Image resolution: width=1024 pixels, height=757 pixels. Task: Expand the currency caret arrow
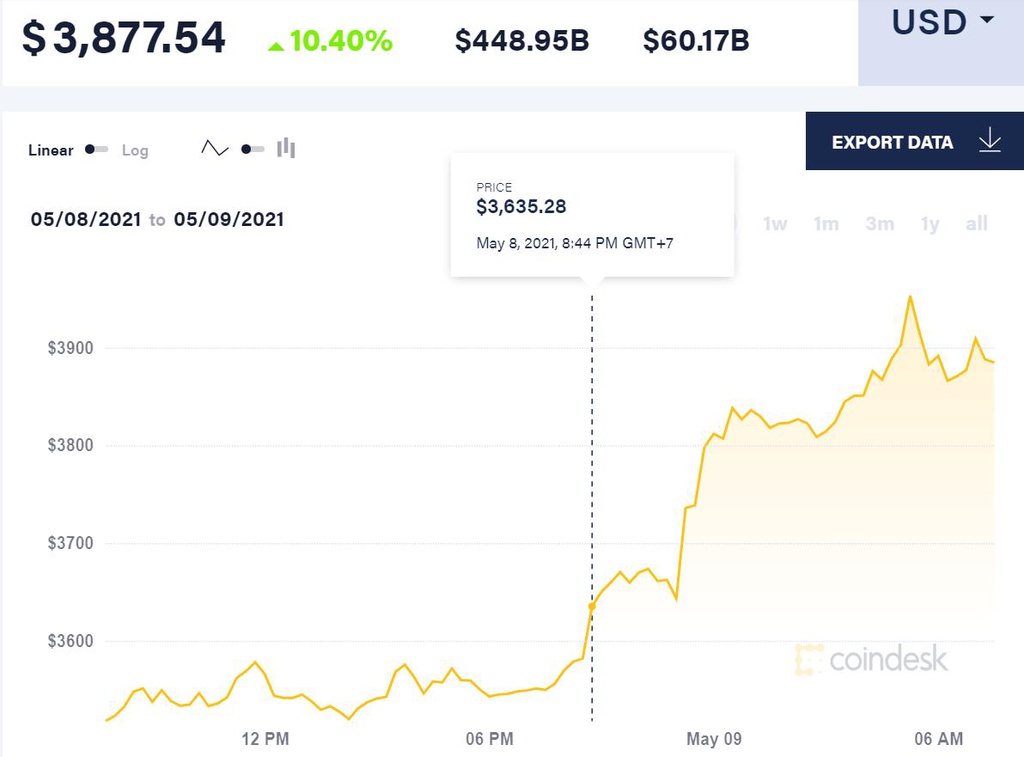click(987, 20)
